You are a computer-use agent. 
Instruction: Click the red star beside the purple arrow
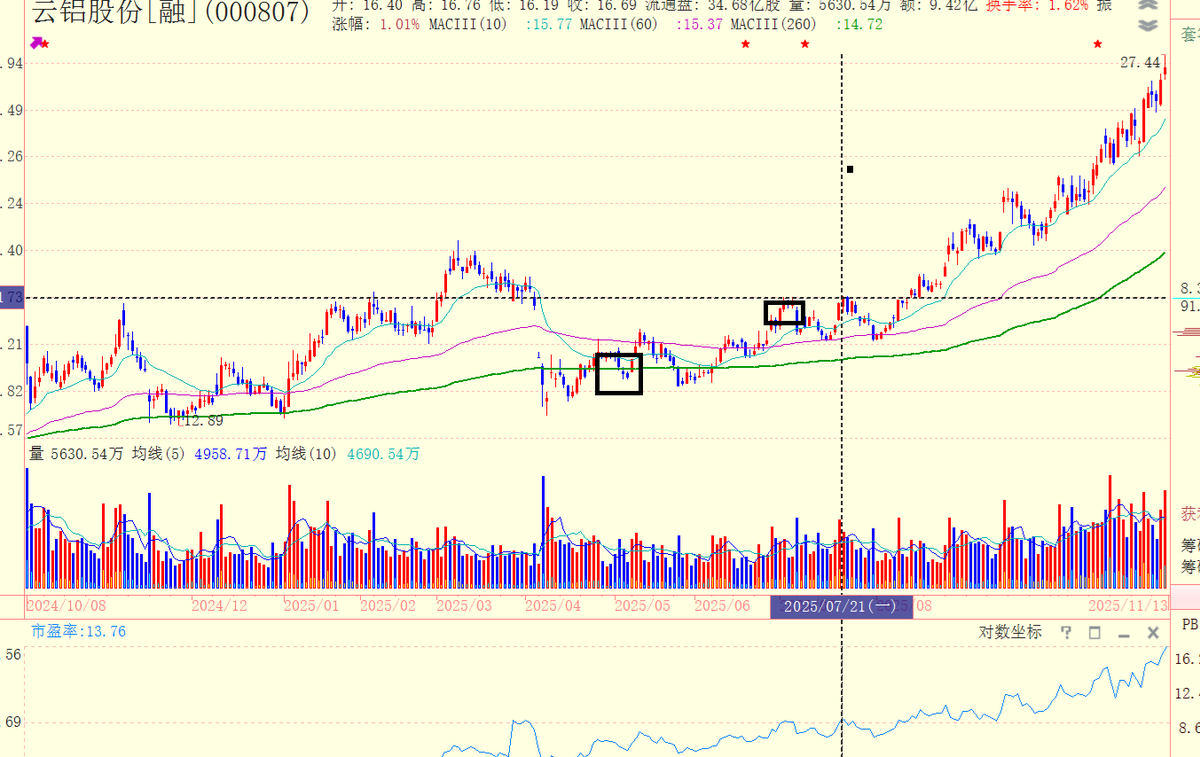(45, 44)
